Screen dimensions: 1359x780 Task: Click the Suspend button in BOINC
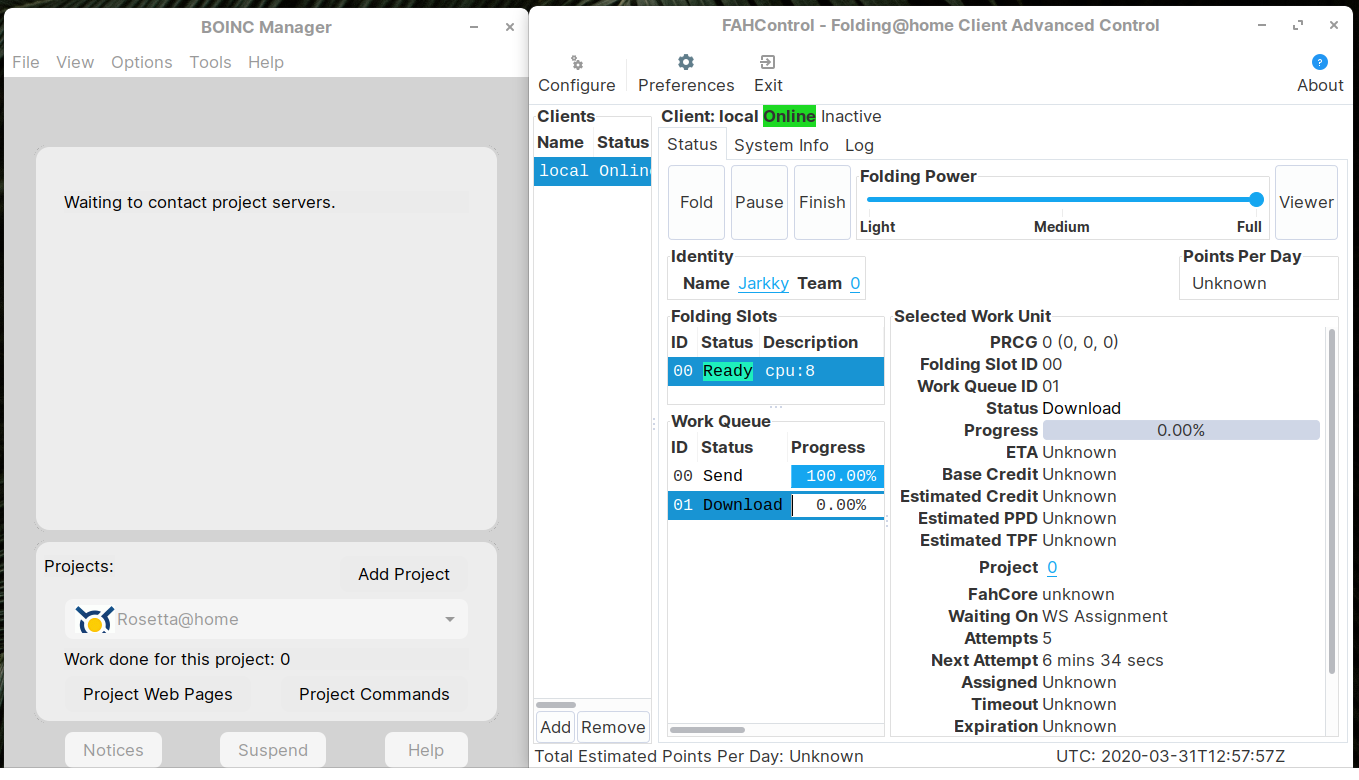[x=273, y=750]
